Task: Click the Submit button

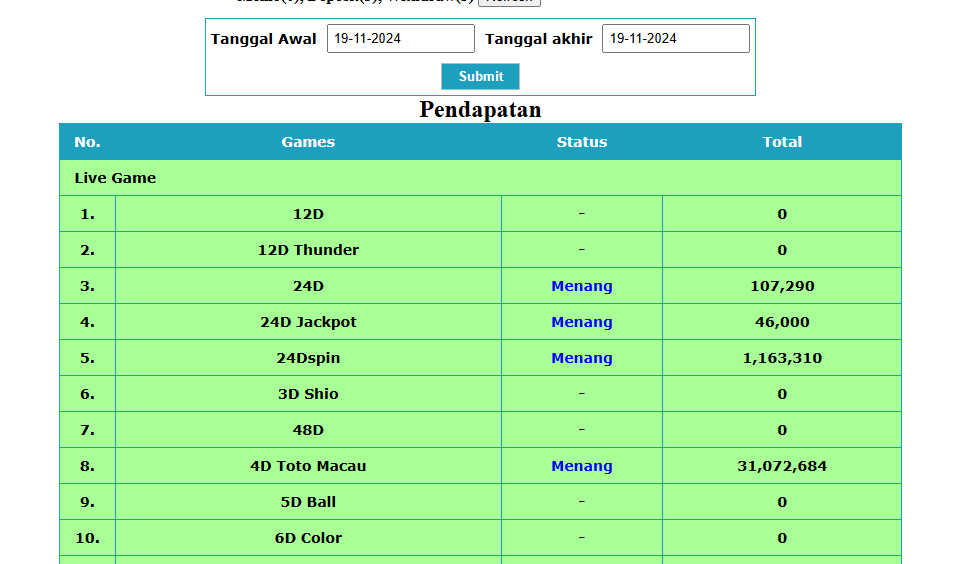Action: pyautogui.click(x=480, y=76)
